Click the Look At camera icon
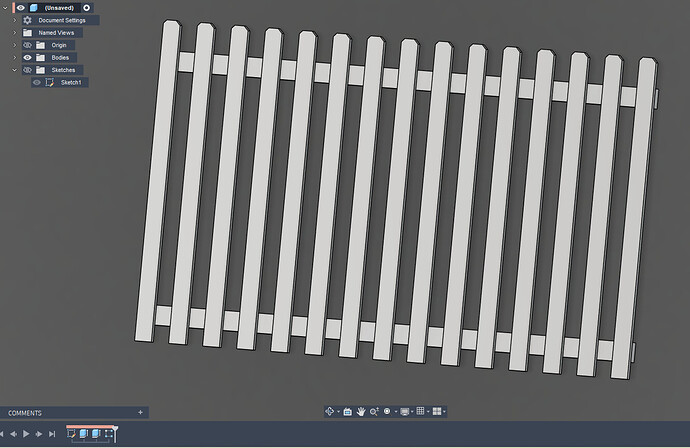 pyautogui.click(x=347, y=411)
